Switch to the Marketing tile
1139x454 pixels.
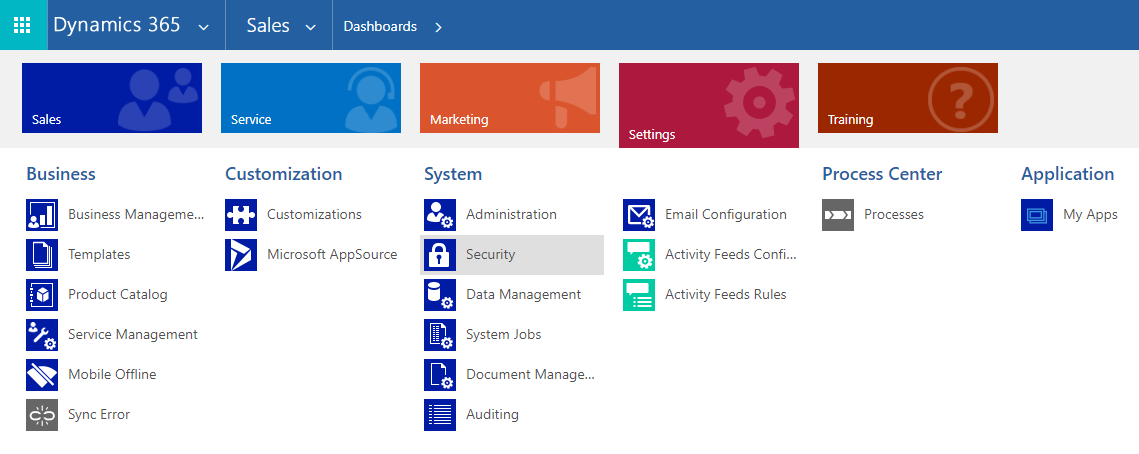coord(509,98)
